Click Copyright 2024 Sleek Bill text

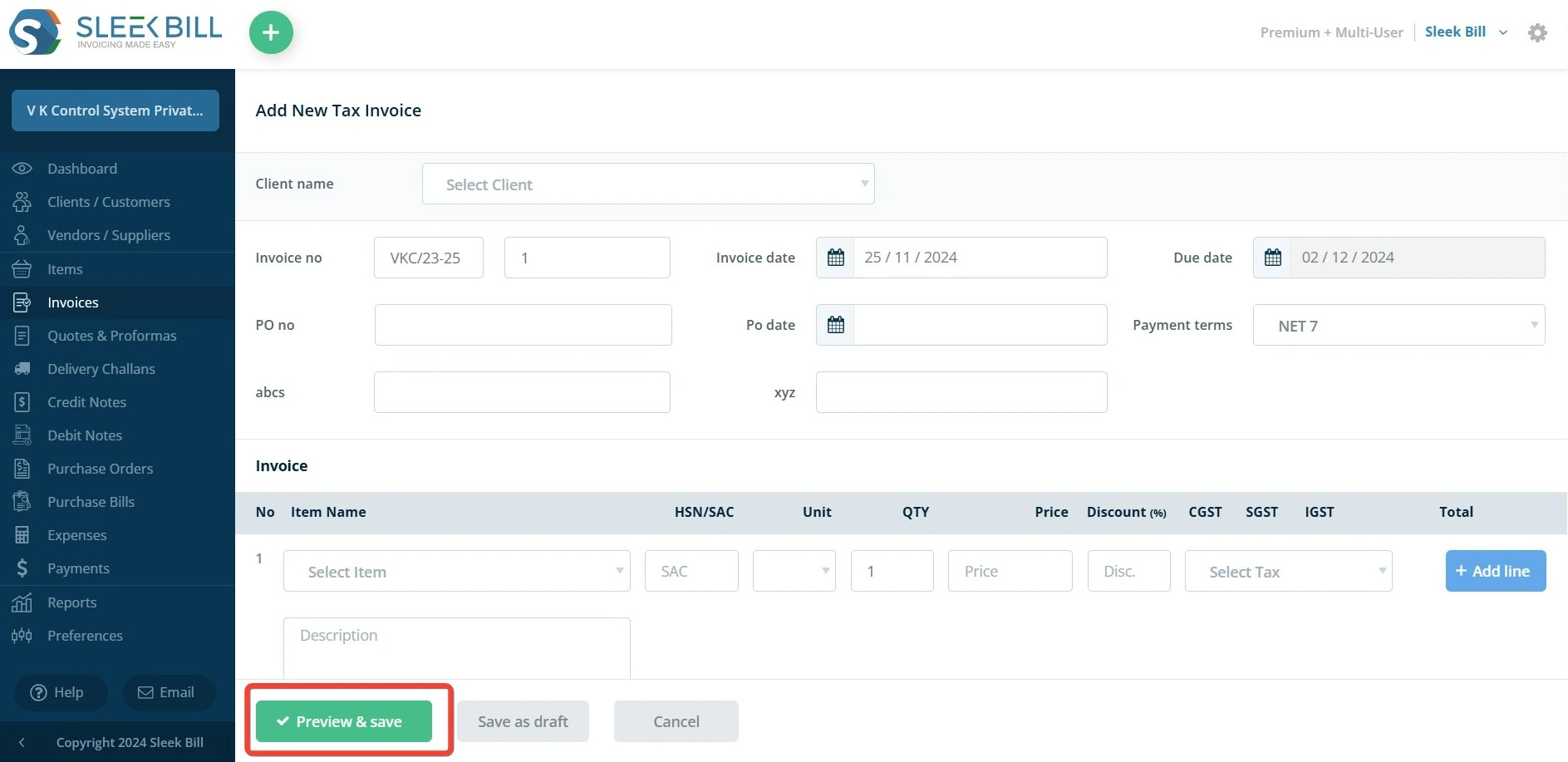point(130,742)
